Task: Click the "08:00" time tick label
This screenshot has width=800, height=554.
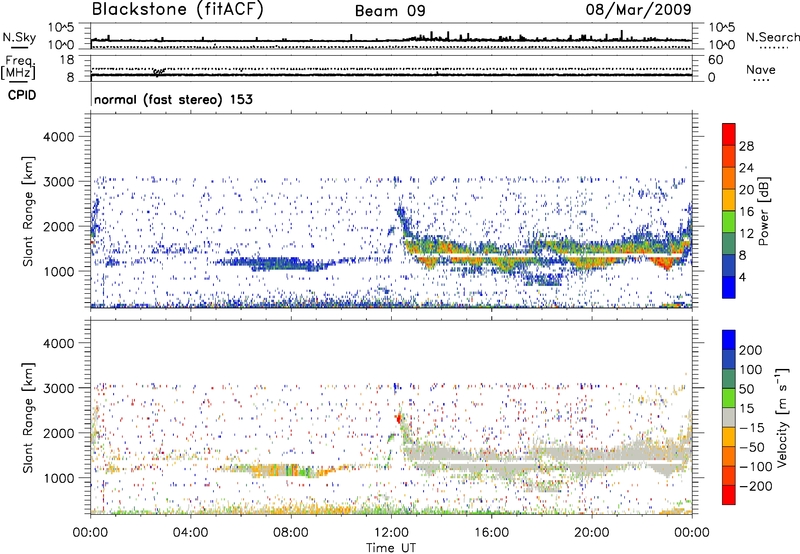Action: (x=291, y=533)
